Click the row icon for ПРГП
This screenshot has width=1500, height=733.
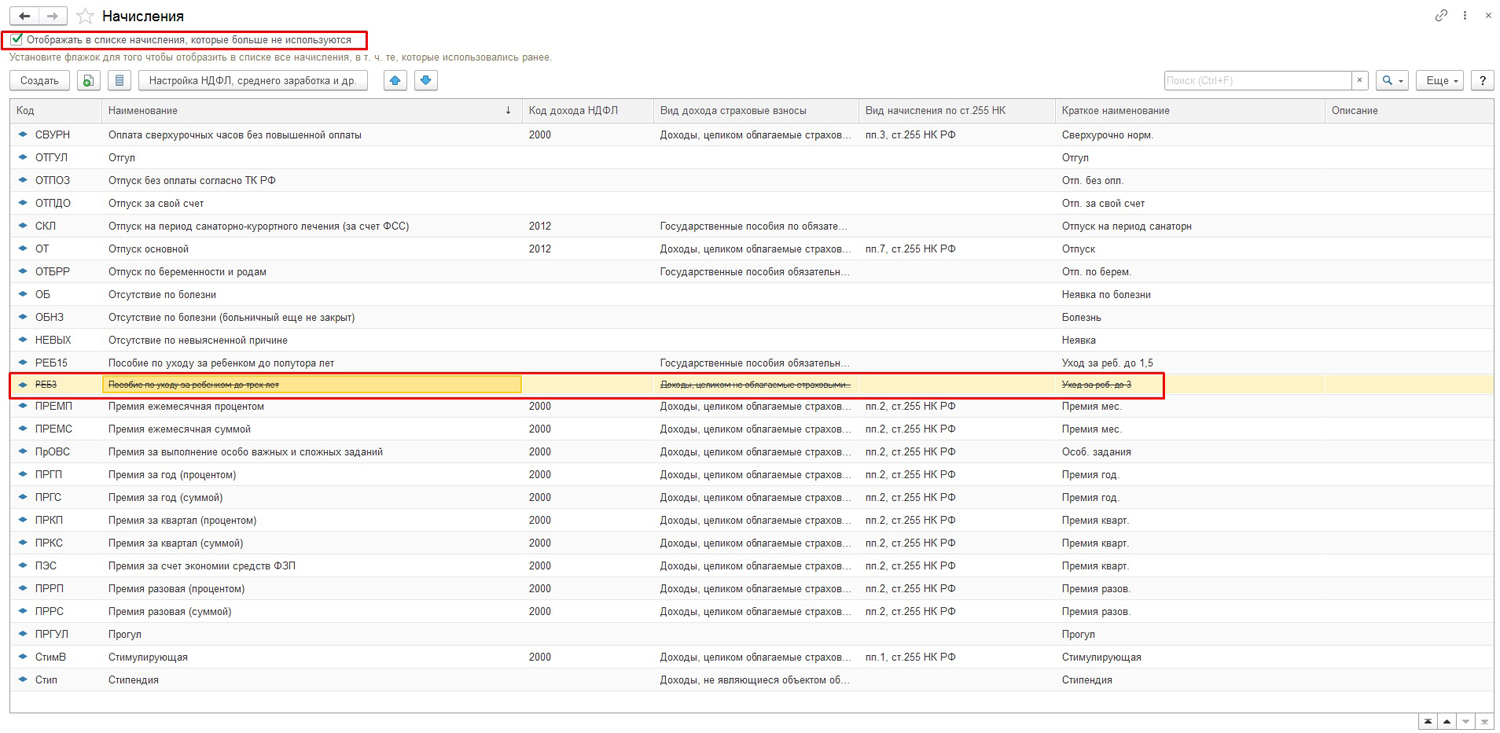[23, 474]
